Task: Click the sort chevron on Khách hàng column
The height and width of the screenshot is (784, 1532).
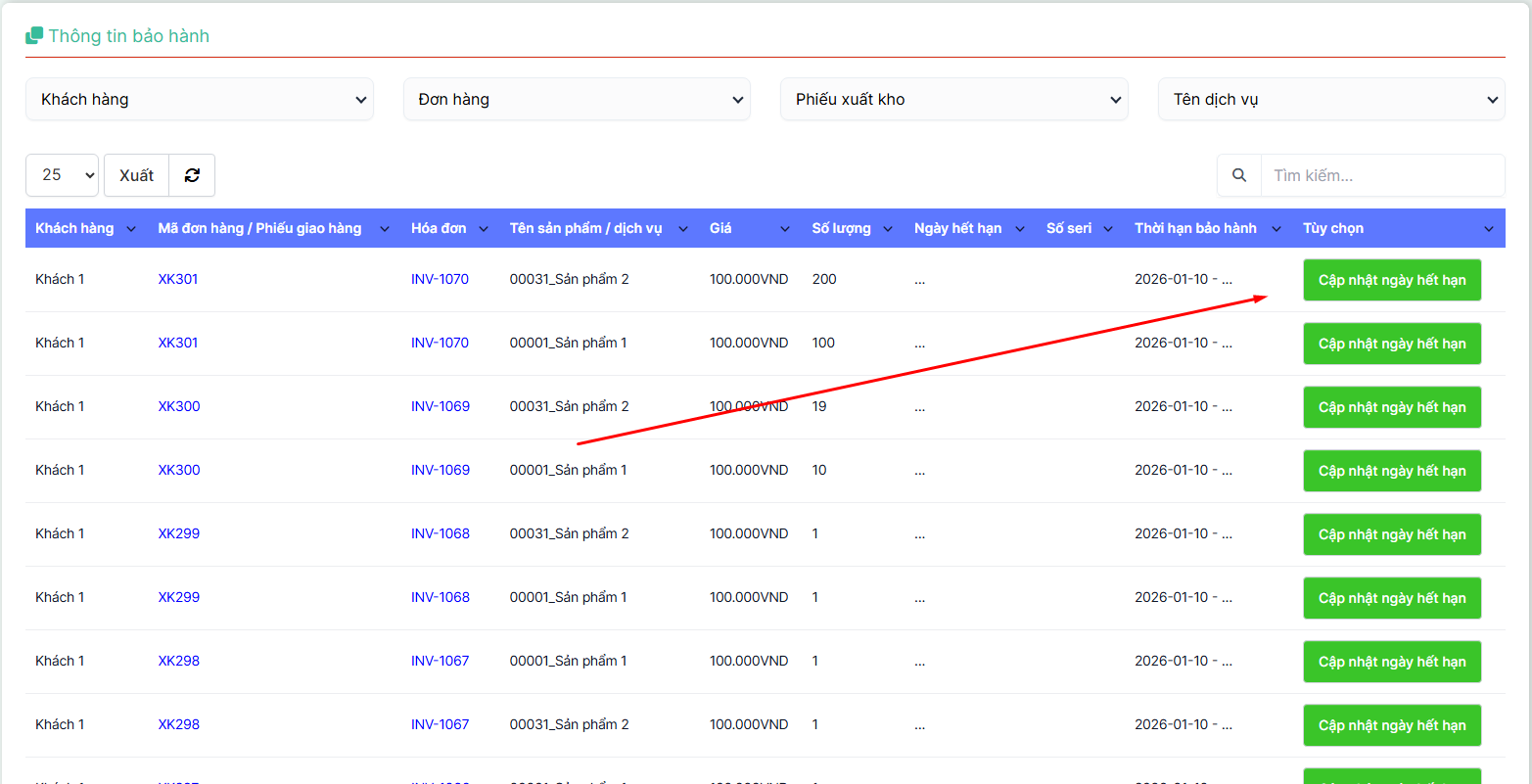Action: tap(133, 229)
